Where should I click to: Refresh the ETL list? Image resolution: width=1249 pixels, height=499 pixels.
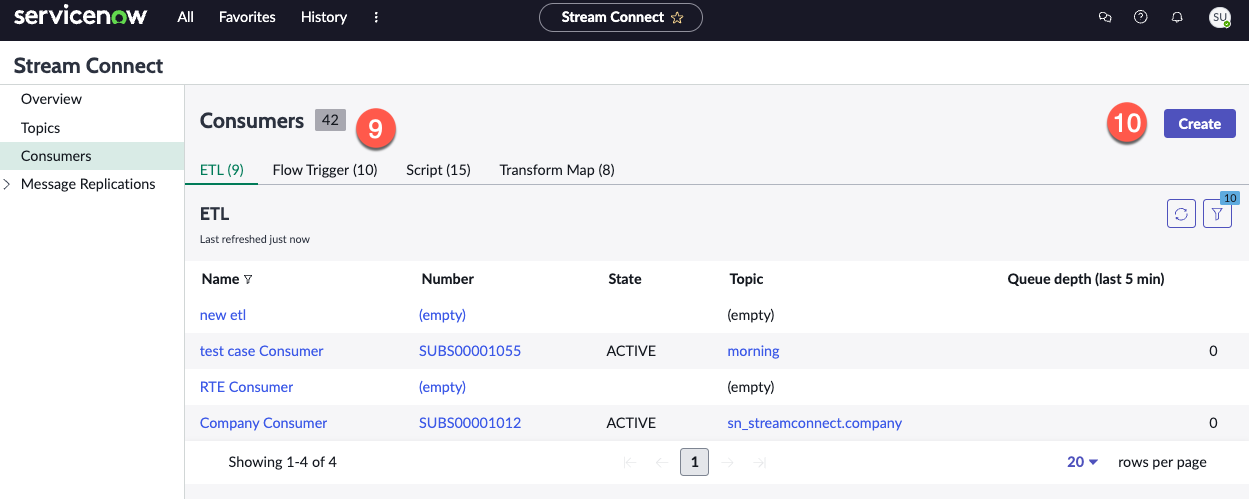tap(1181, 214)
